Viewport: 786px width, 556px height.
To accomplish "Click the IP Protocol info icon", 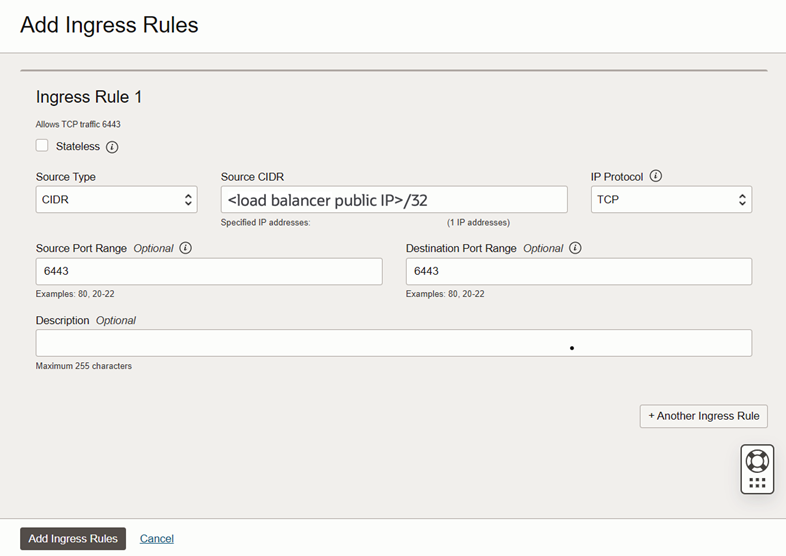I will pos(656,176).
